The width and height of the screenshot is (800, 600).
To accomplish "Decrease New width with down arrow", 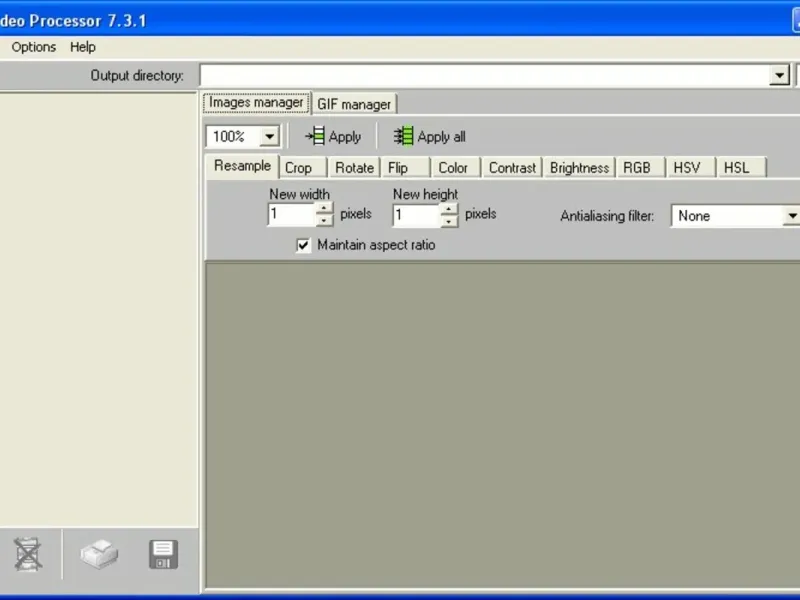I will [324, 220].
